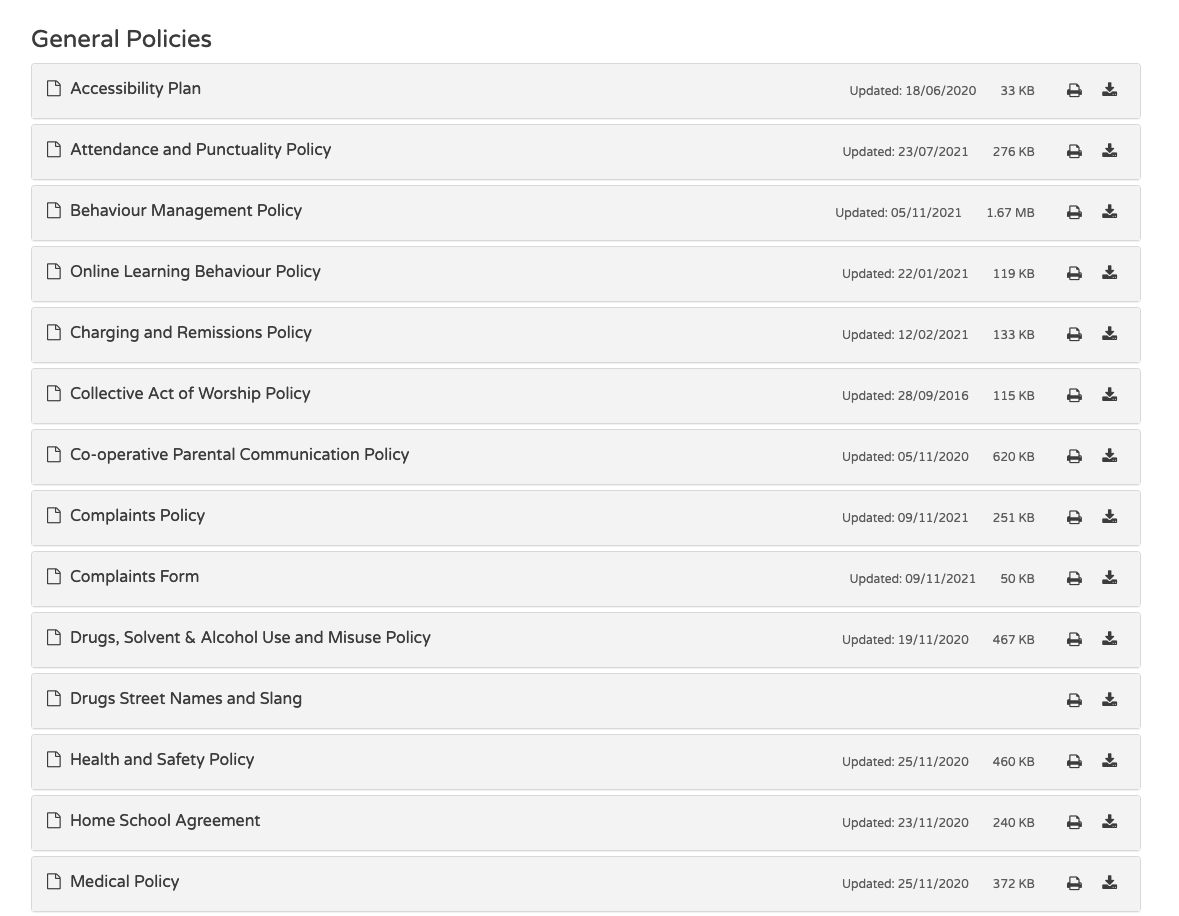Download the Online Learning Behaviour Policy
The height and width of the screenshot is (916, 1179).
pyautogui.click(x=1109, y=273)
